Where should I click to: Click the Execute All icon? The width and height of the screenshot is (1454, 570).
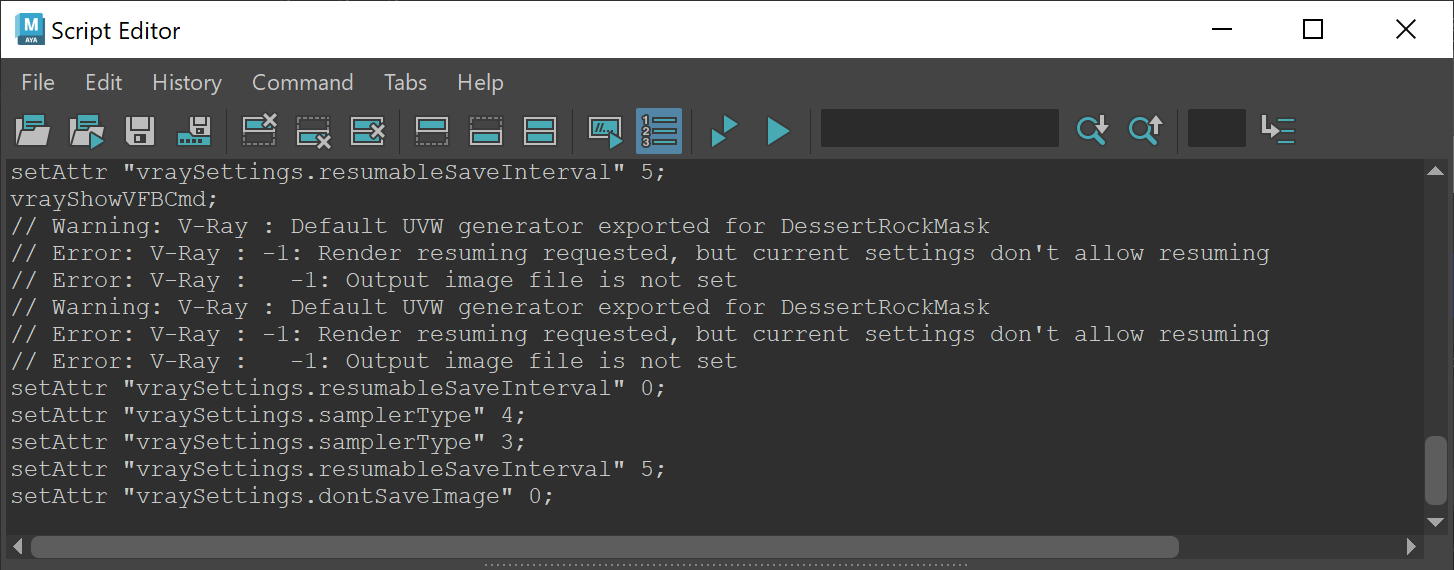(724, 131)
